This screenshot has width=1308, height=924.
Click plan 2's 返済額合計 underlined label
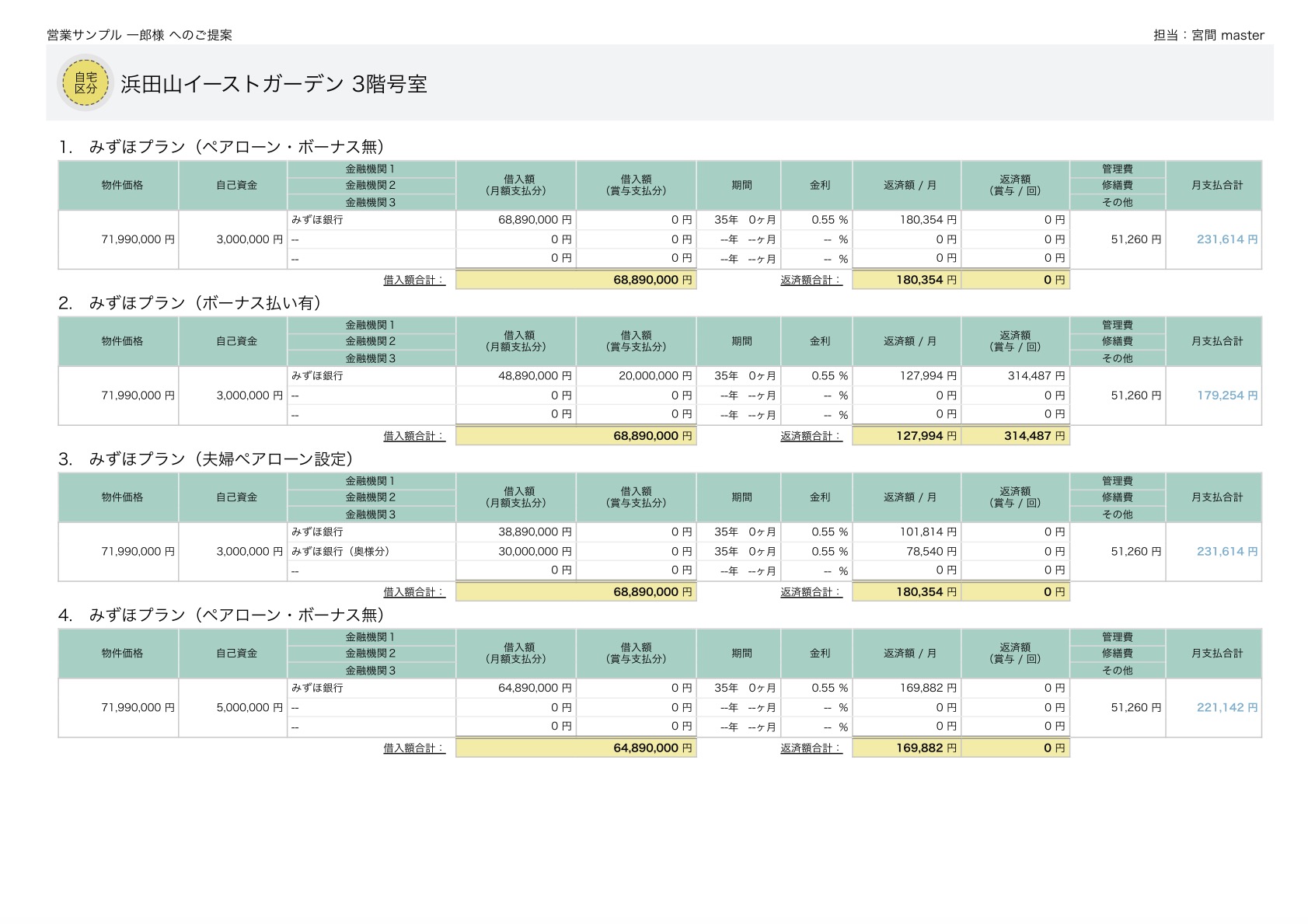[811, 436]
